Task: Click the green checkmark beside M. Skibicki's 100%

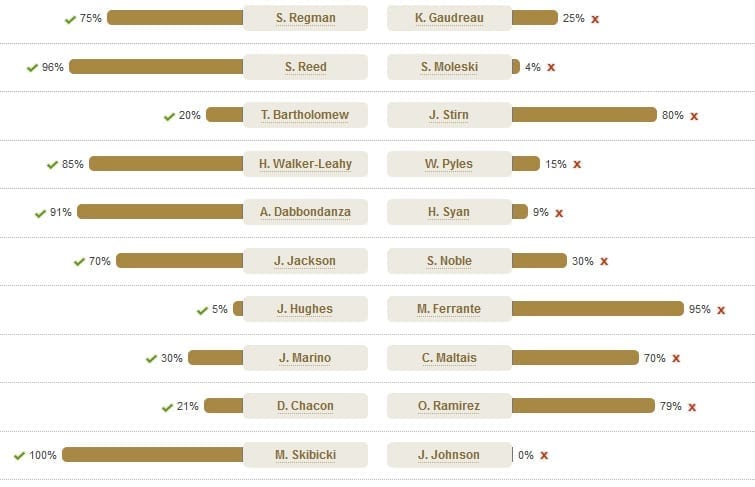Action: coord(19,456)
